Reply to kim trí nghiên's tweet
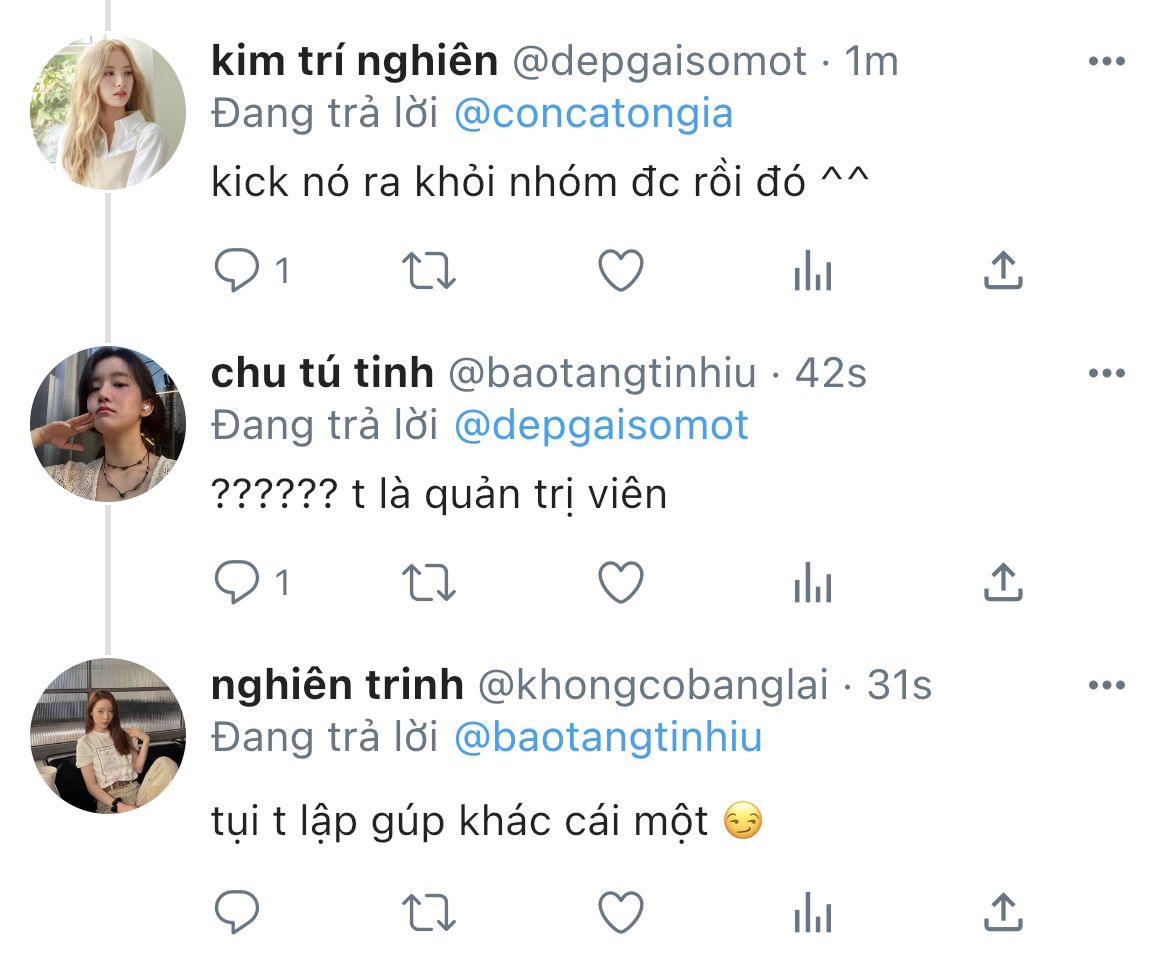Viewport: 1170px width, 957px height. point(238,271)
